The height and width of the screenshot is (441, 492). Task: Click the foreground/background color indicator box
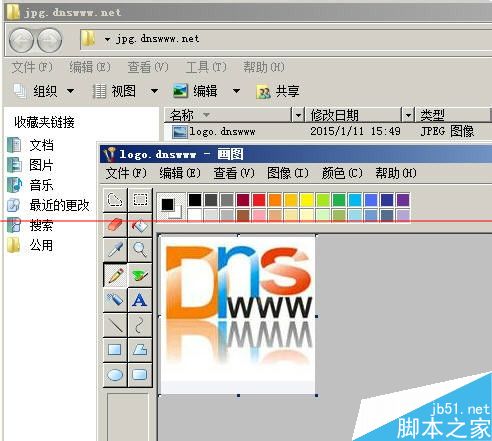(x=171, y=207)
